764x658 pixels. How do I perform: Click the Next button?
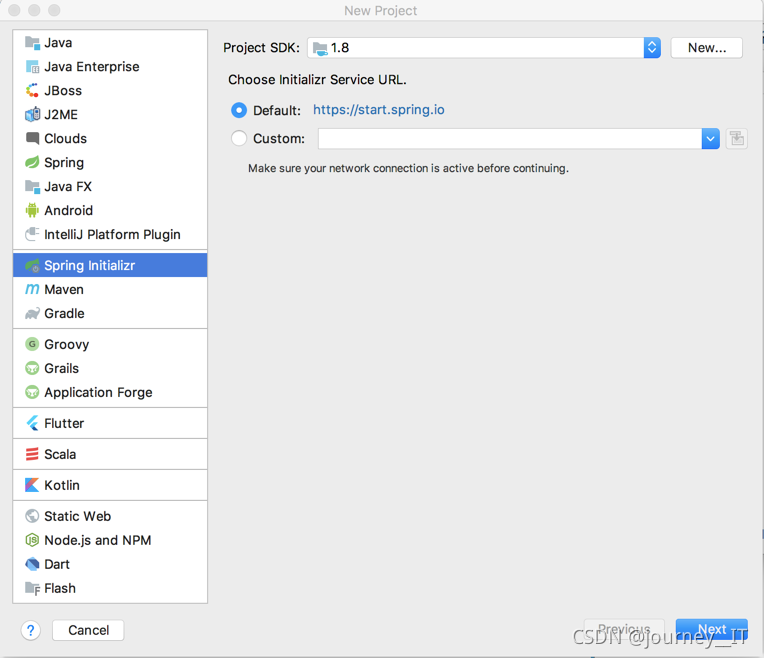click(x=711, y=629)
